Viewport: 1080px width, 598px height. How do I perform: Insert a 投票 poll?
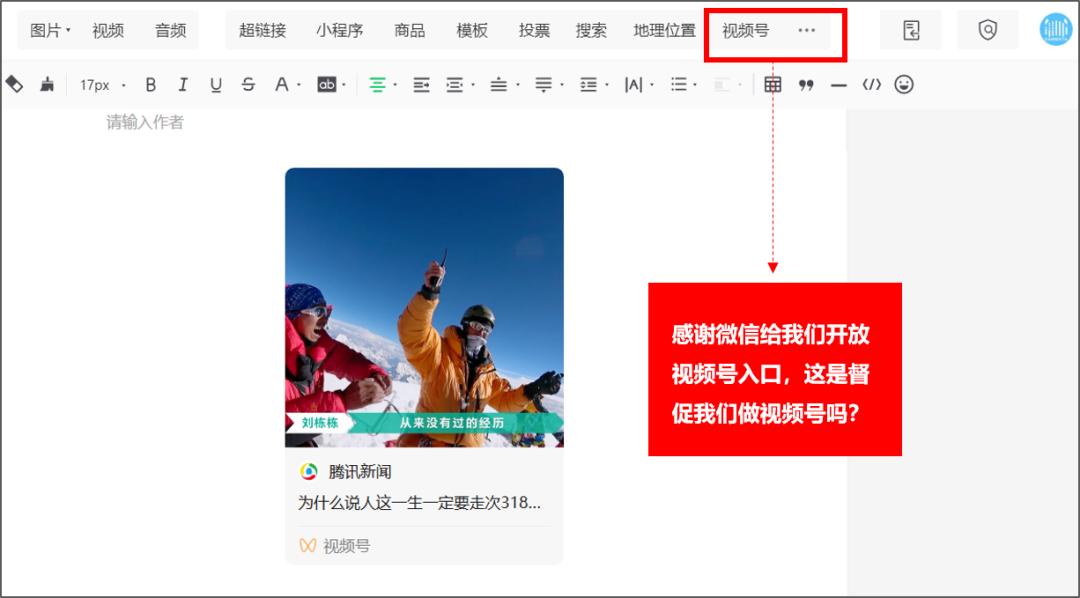click(534, 30)
